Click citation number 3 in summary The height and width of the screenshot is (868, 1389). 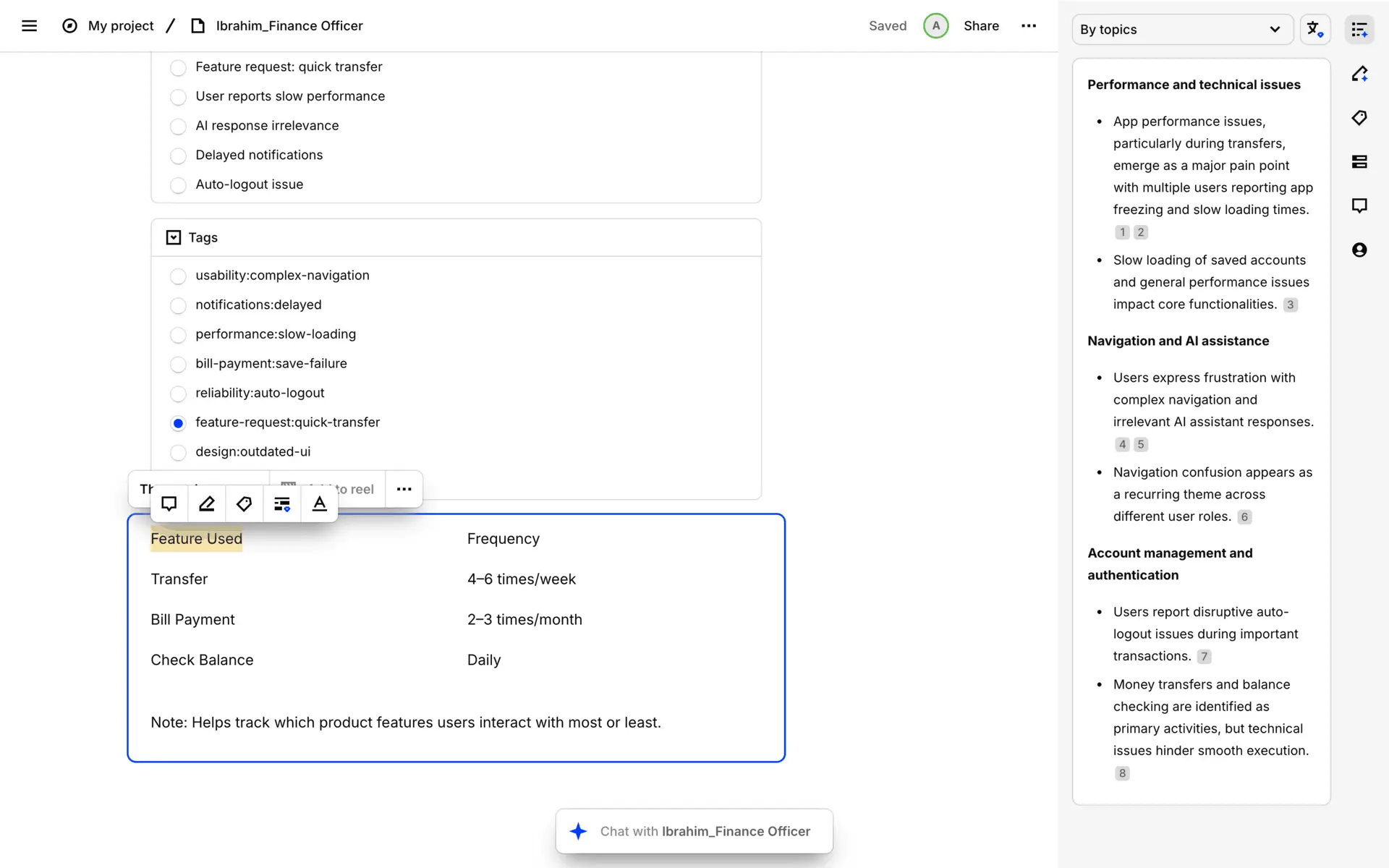pyautogui.click(x=1290, y=305)
